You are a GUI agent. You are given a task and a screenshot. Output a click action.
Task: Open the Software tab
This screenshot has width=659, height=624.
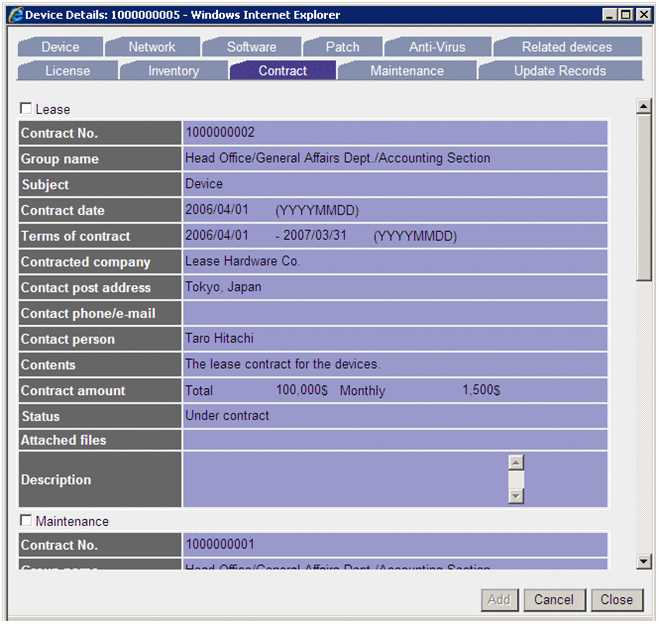(x=251, y=47)
